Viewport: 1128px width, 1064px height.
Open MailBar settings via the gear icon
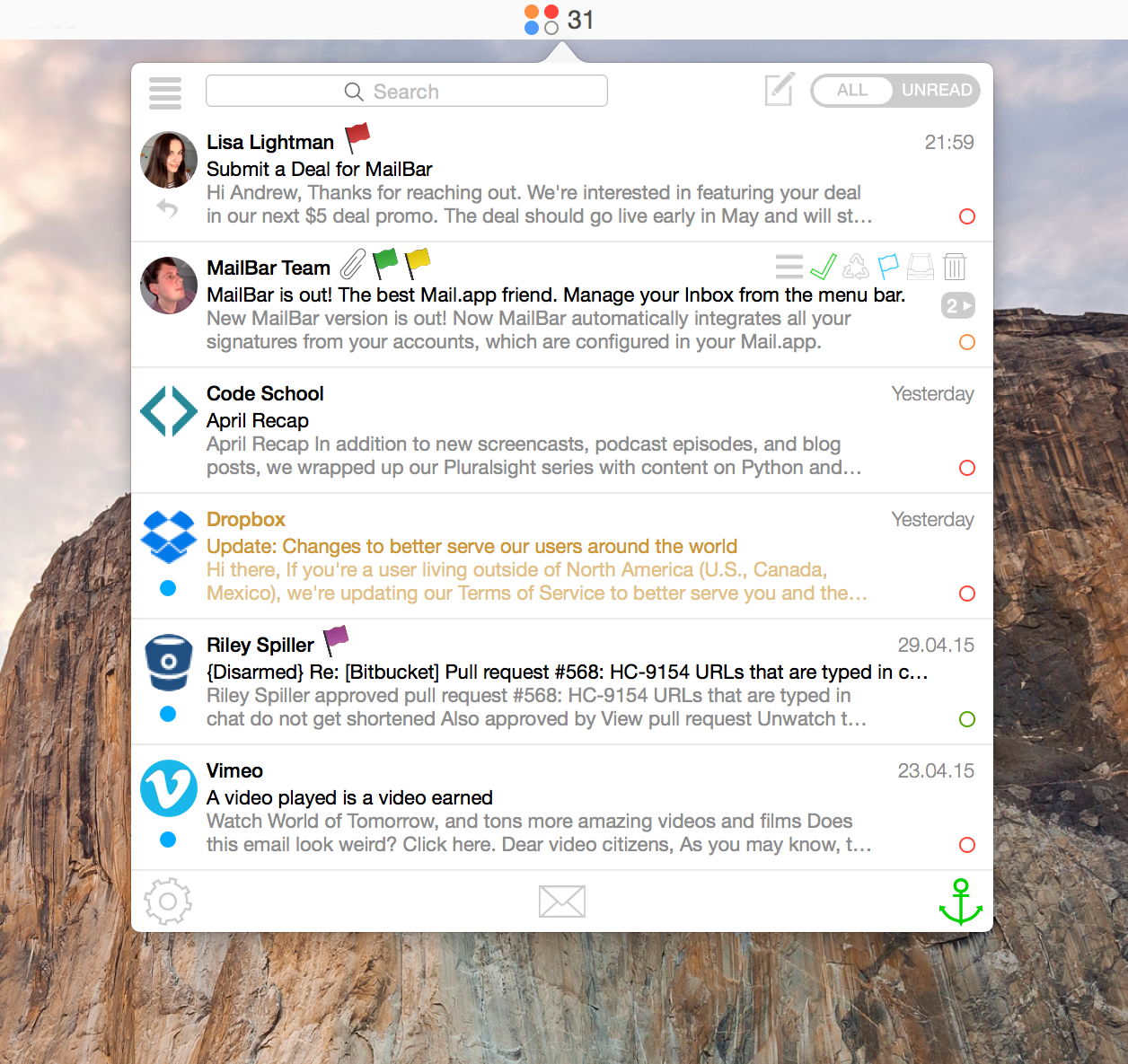click(168, 901)
